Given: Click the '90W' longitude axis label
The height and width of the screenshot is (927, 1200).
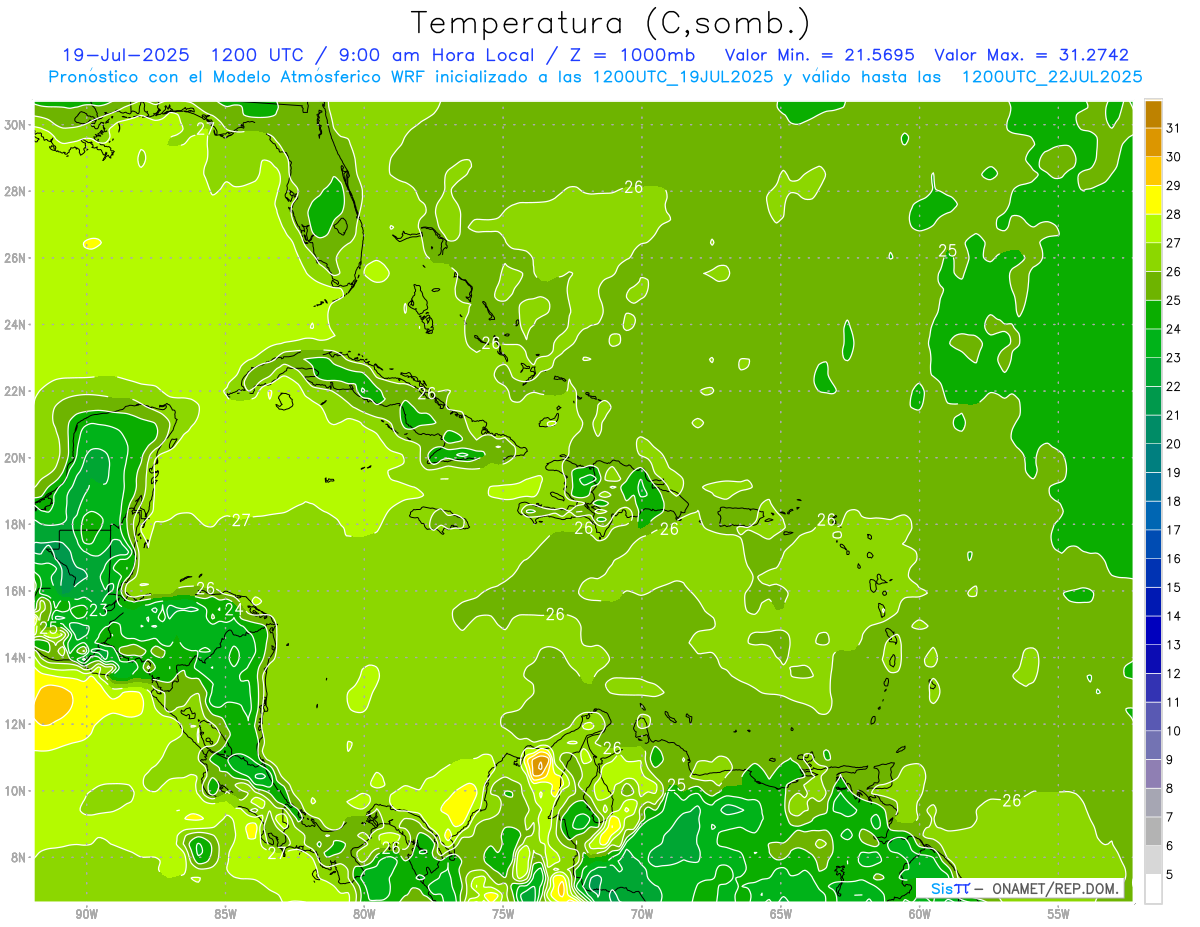Looking at the screenshot, I should coord(86,914).
